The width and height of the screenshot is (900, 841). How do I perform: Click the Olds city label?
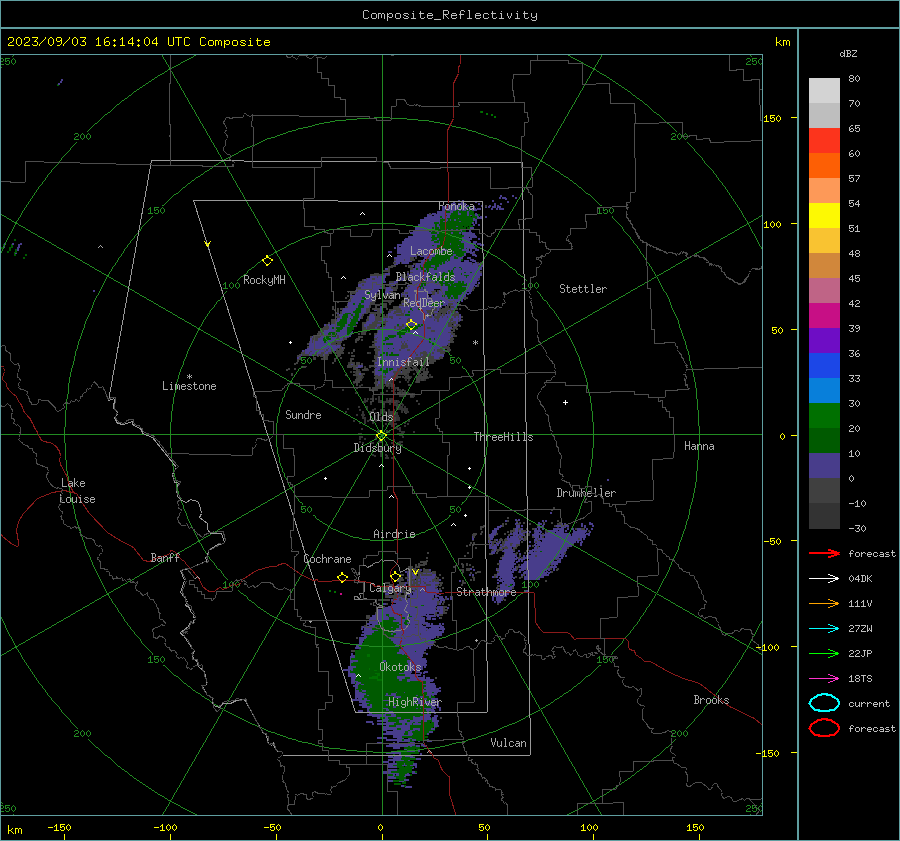click(381, 417)
